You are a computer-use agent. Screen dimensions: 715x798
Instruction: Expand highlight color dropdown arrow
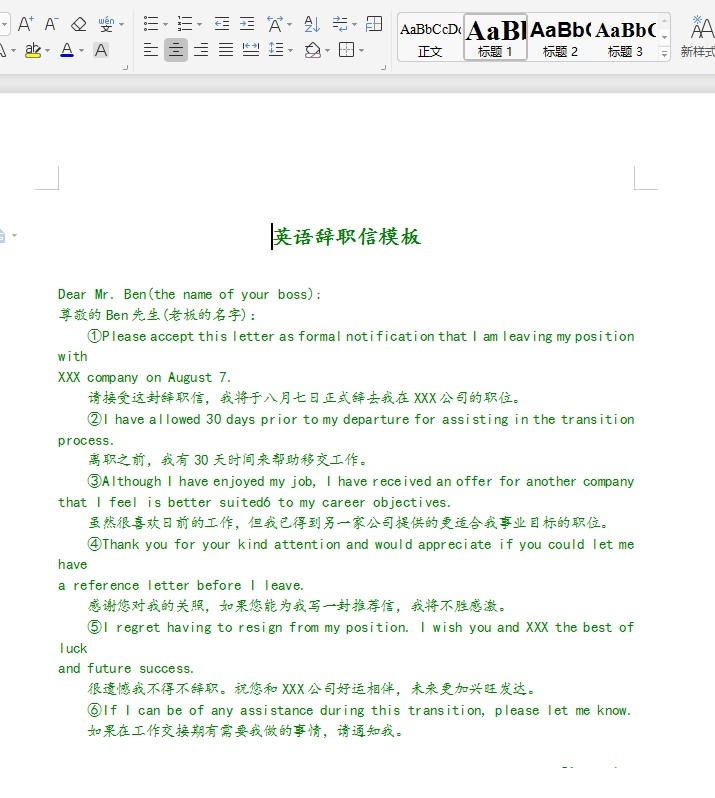click(47, 50)
